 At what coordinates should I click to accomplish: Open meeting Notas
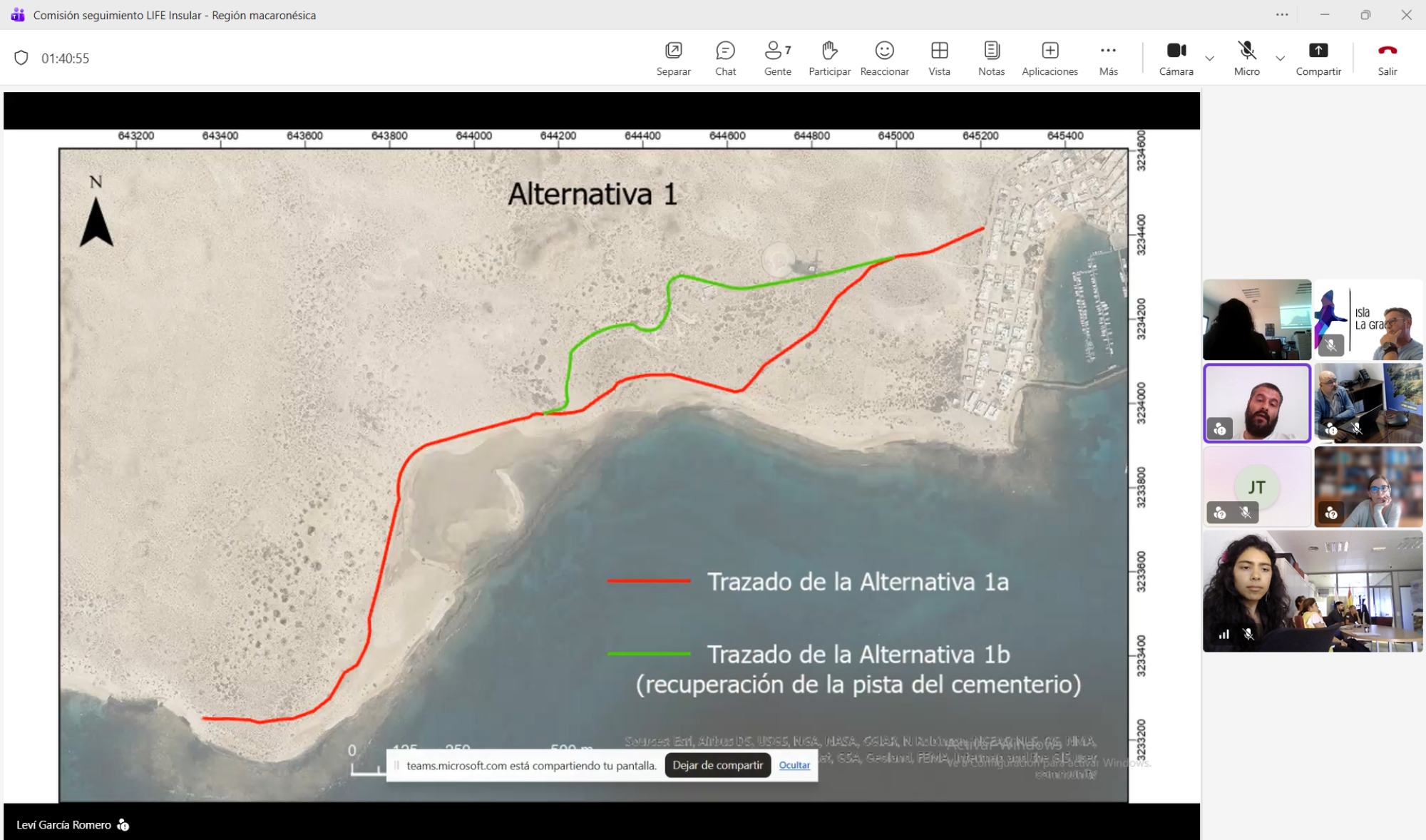[x=991, y=58]
